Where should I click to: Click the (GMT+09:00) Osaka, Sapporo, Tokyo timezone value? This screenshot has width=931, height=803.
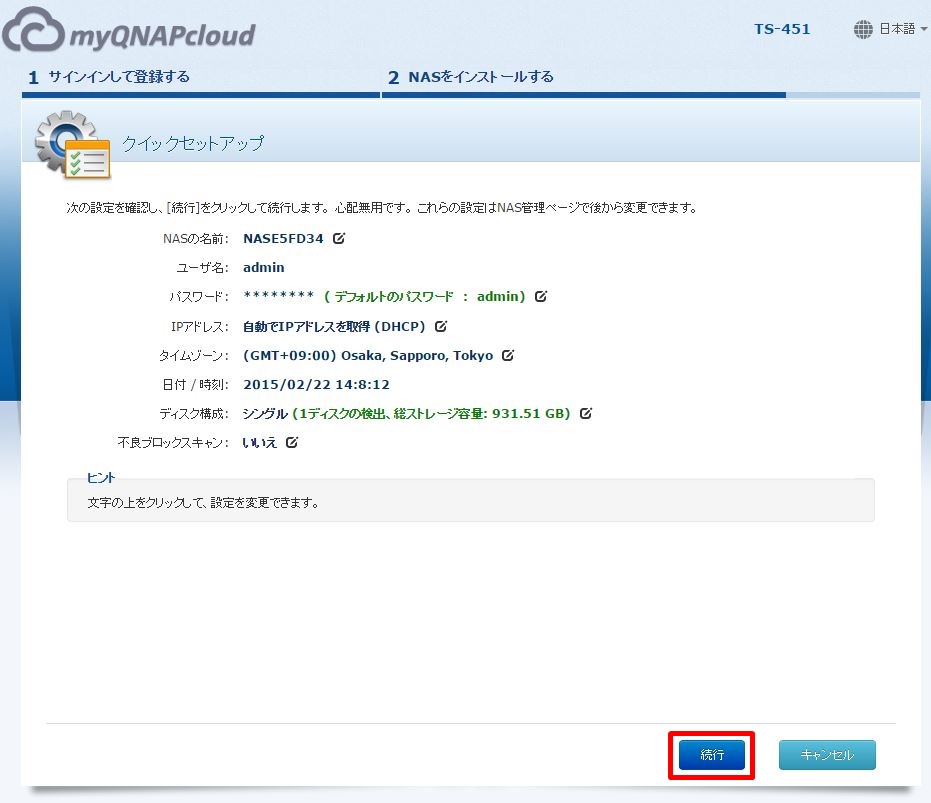tap(368, 355)
